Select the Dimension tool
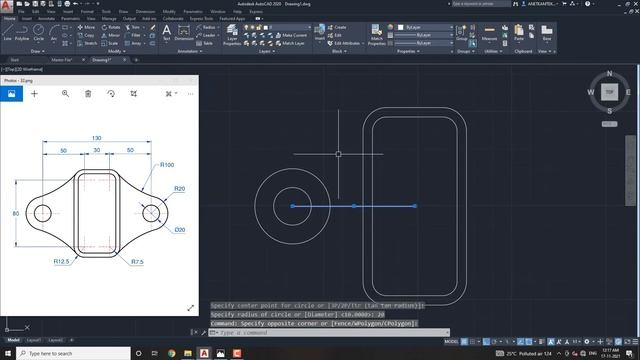Screen dimensions: 640x360 pos(184,33)
